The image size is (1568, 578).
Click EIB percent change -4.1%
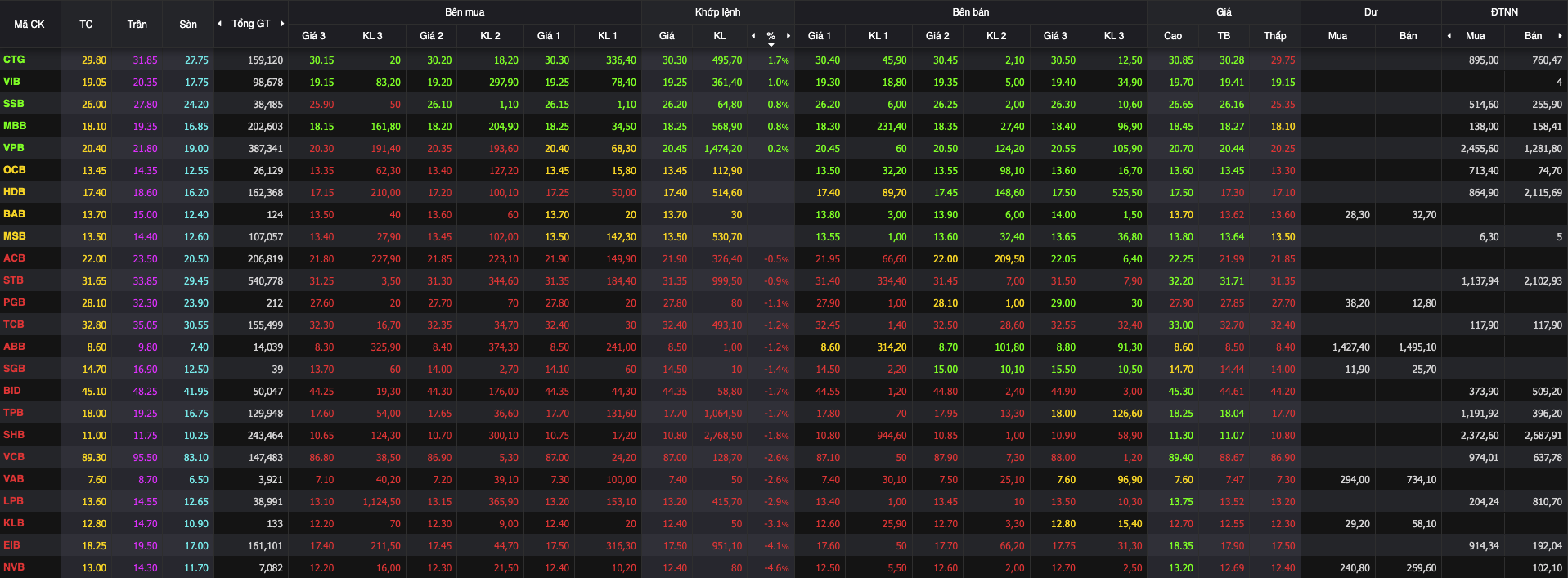(x=776, y=546)
